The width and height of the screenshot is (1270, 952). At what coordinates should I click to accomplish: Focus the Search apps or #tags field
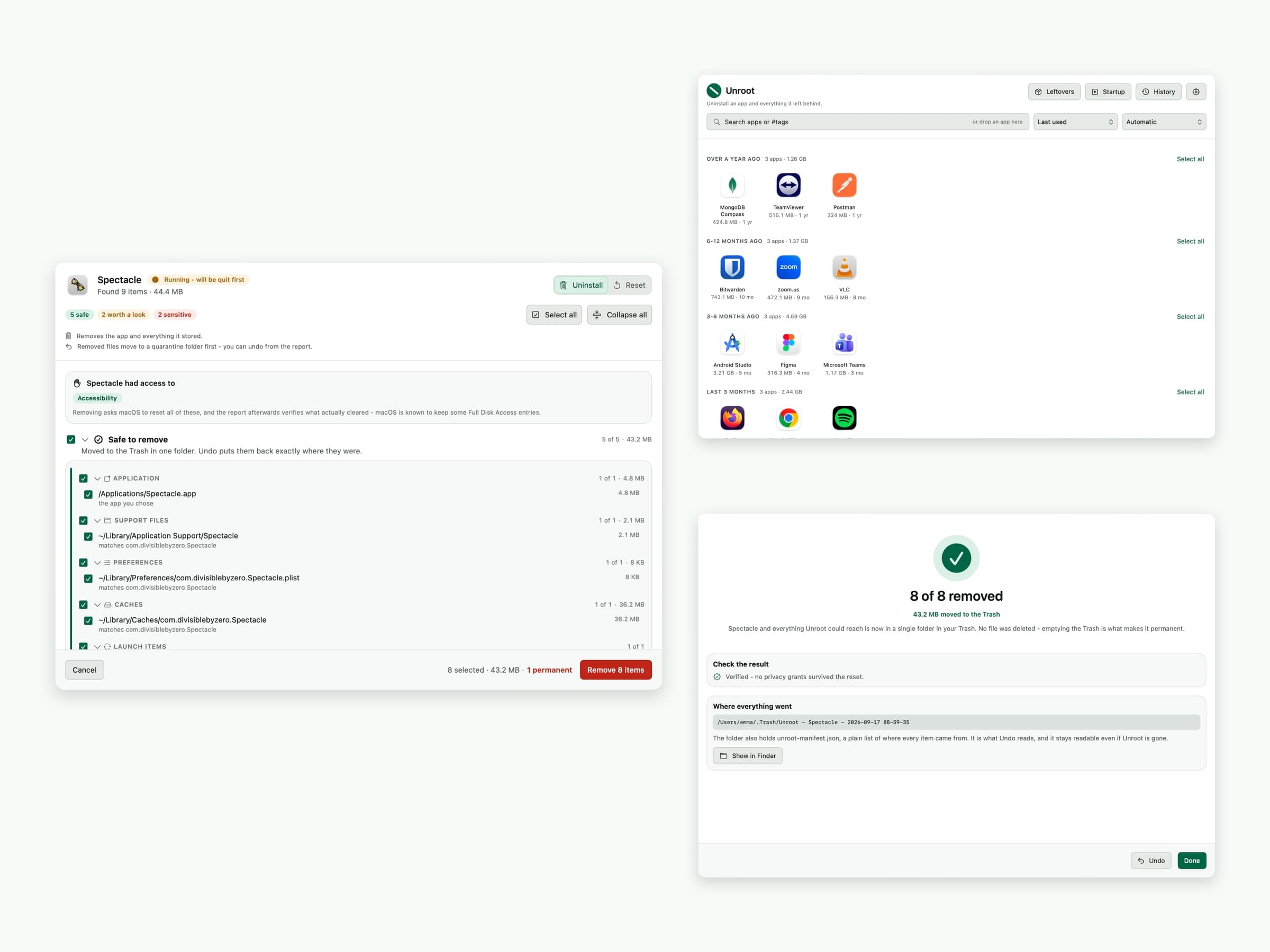[867, 122]
